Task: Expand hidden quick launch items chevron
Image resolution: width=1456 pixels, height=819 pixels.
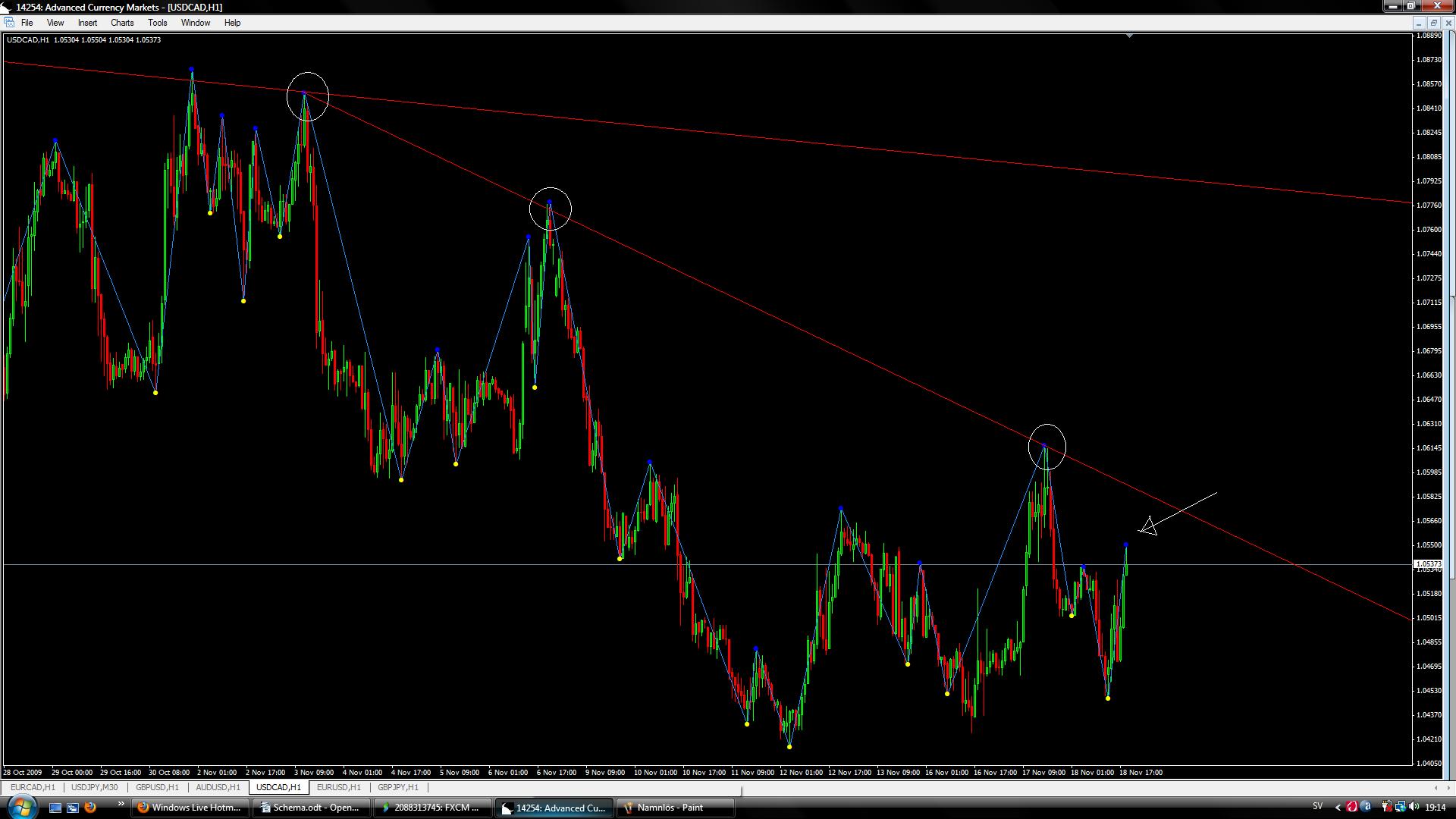Action: pos(121,804)
